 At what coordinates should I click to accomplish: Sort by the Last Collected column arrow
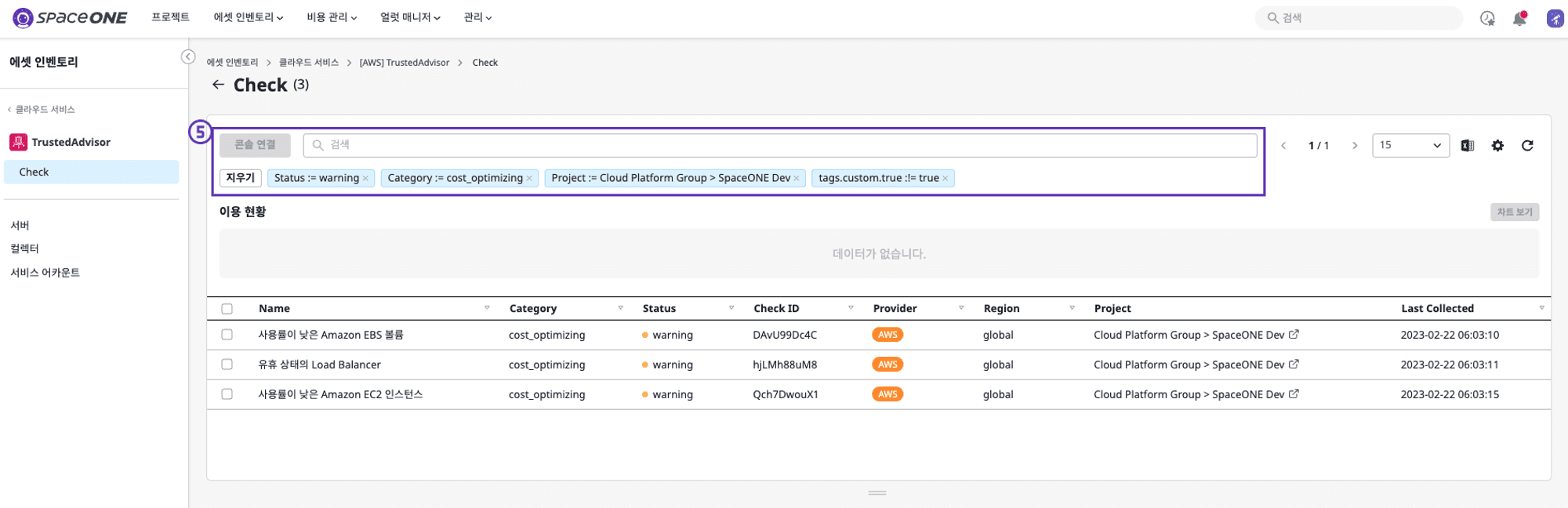click(x=1541, y=308)
